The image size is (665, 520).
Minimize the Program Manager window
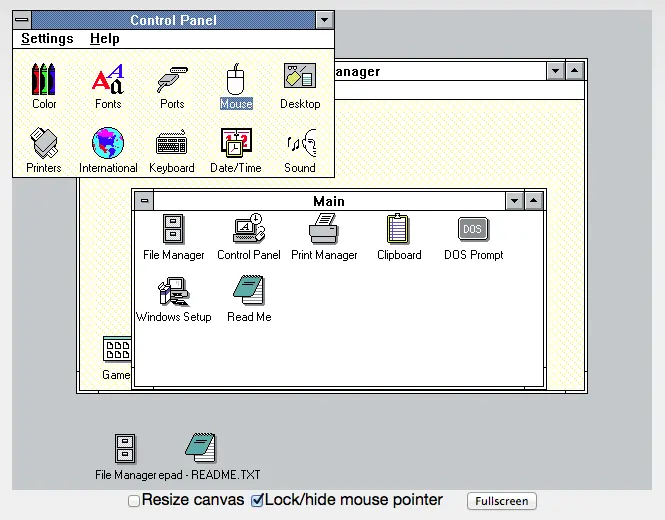coord(555,71)
